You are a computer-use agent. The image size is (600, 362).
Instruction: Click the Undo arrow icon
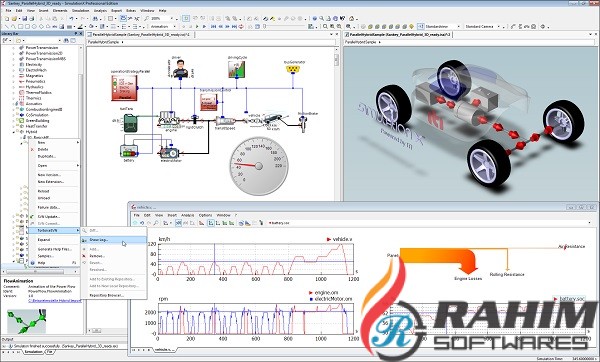72,18
